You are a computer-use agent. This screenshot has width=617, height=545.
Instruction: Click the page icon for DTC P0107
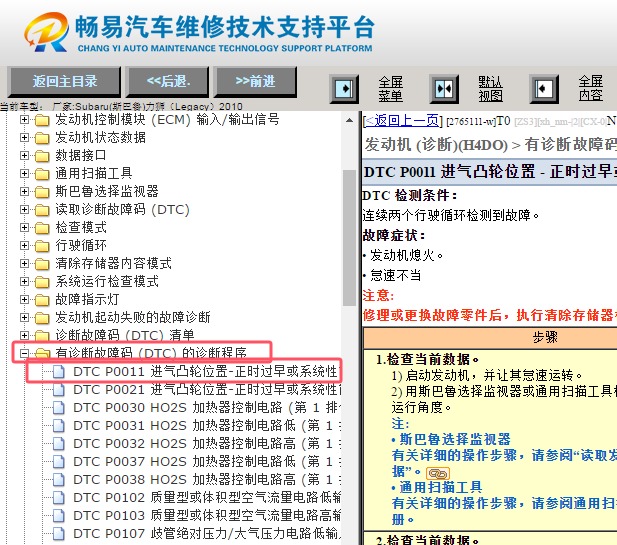pyautogui.click(x=59, y=534)
